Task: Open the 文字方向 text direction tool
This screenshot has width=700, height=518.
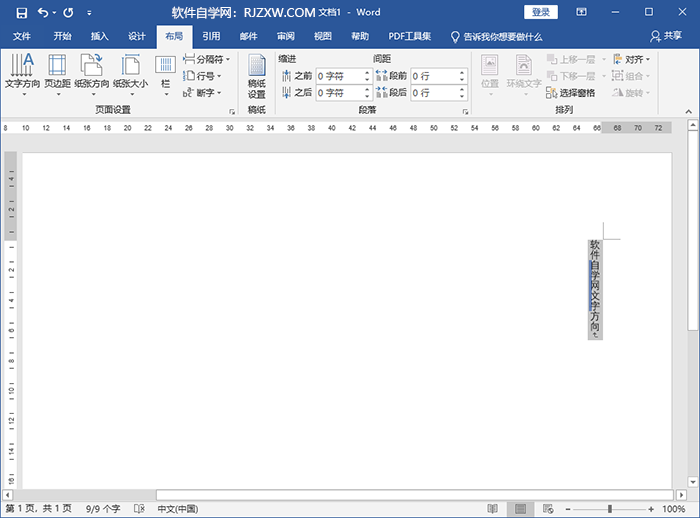Action: [x=22, y=75]
